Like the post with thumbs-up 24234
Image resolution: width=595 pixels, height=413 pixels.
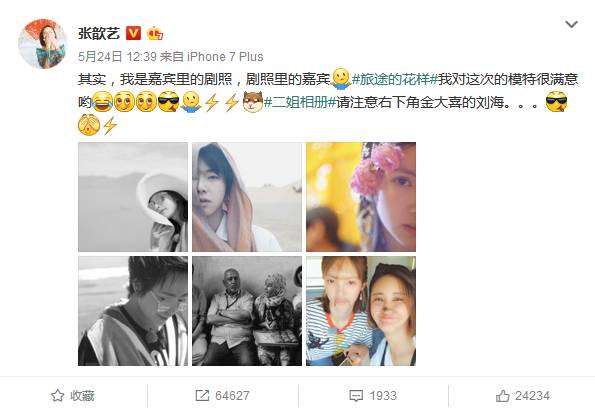point(523,396)
